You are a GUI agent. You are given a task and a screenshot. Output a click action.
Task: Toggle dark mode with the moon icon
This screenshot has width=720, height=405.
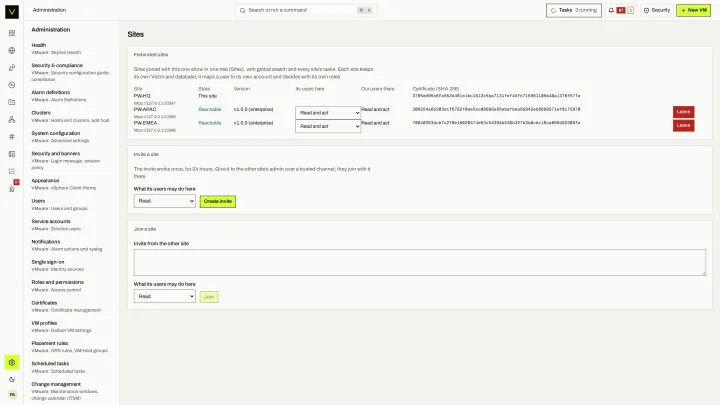[12, 379]
